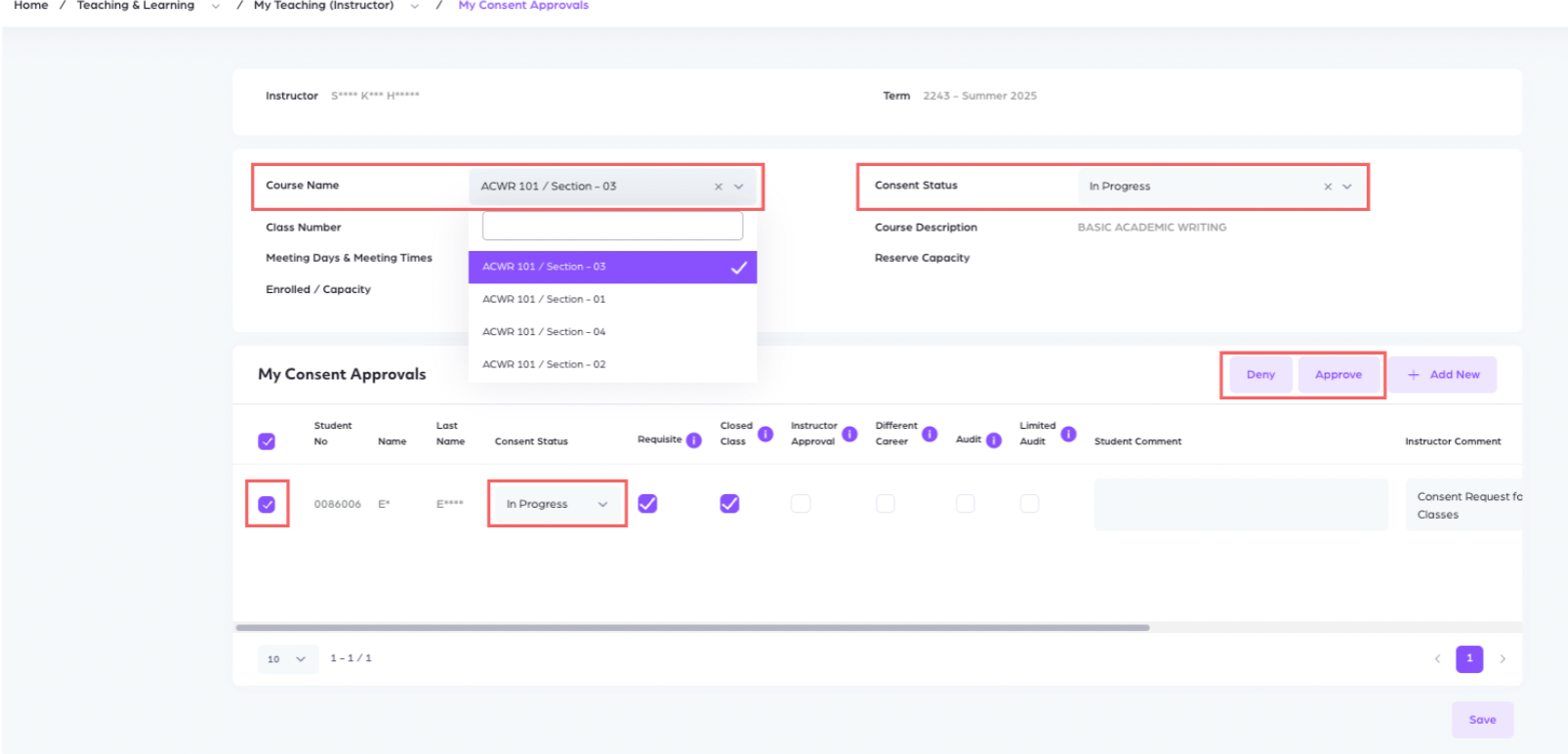Select ACWR 101 / Section - 01 option
Screen dimensions: 1568x754
[544, 300]
